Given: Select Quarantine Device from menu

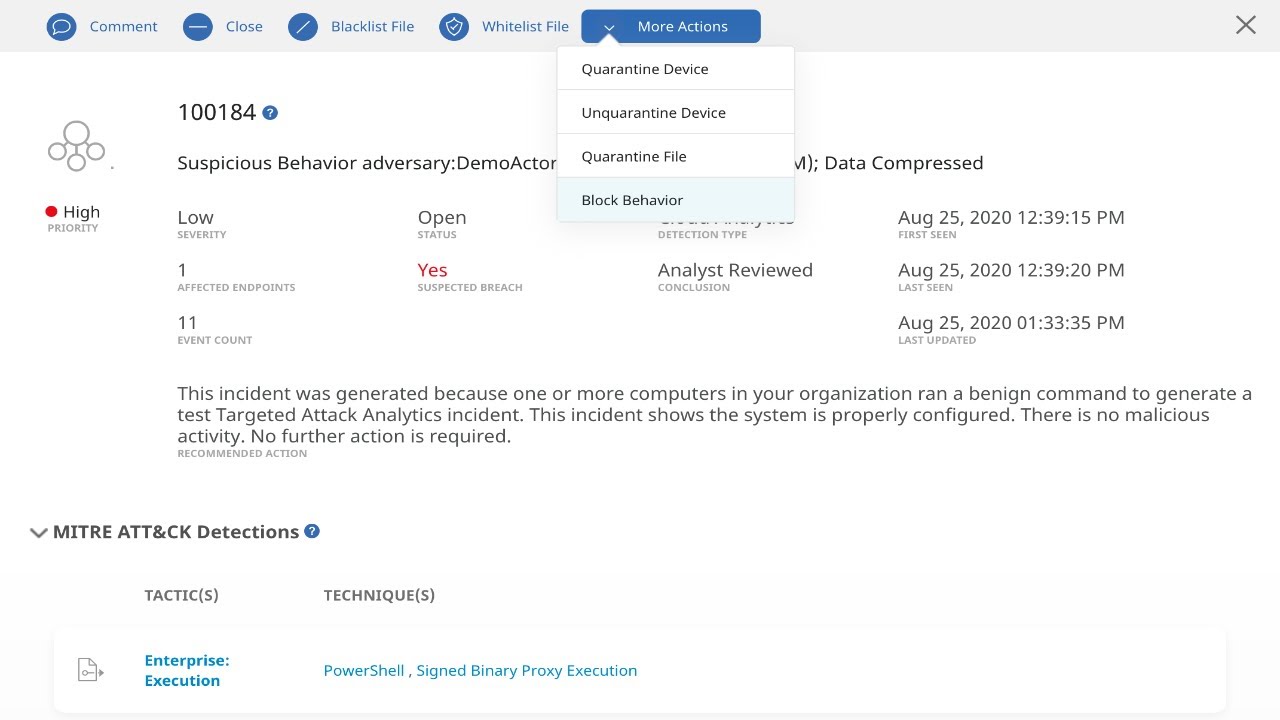Looking at the screenshot, I should tap(676, 69).
